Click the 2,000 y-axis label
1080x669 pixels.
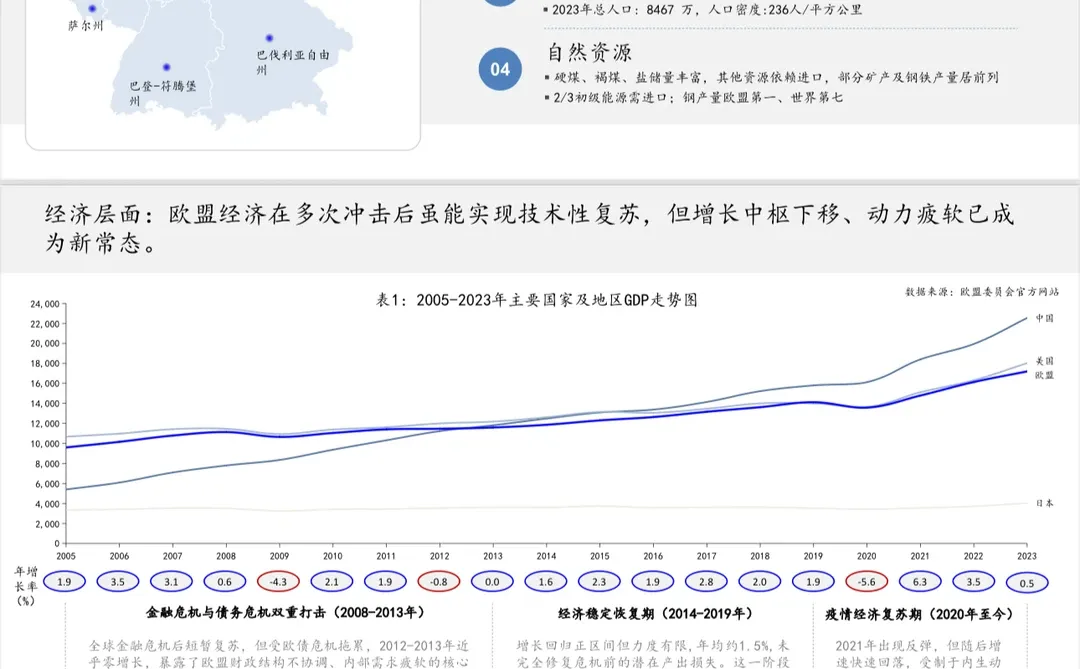47,524
